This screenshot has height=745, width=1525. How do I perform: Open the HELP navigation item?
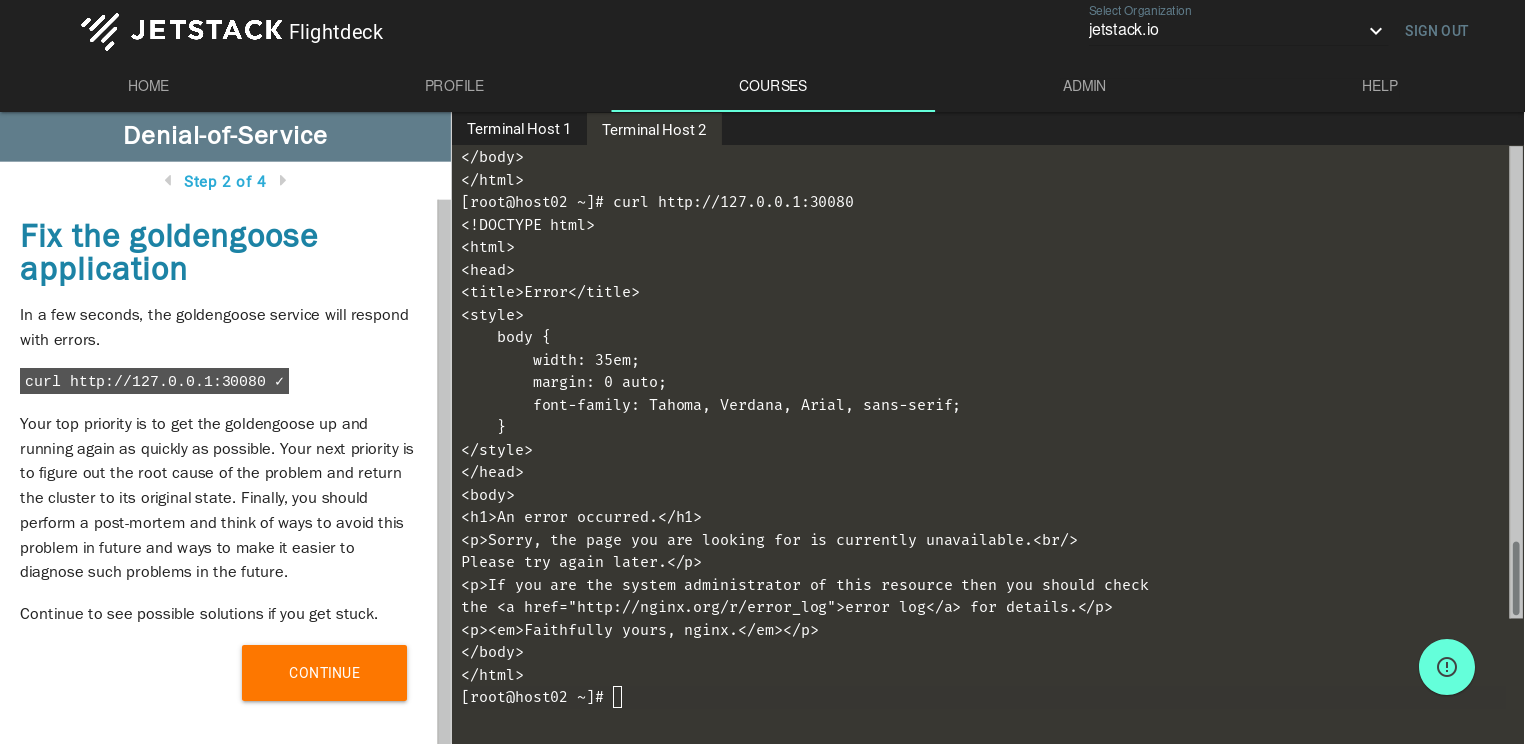(x=1379, y=86)
